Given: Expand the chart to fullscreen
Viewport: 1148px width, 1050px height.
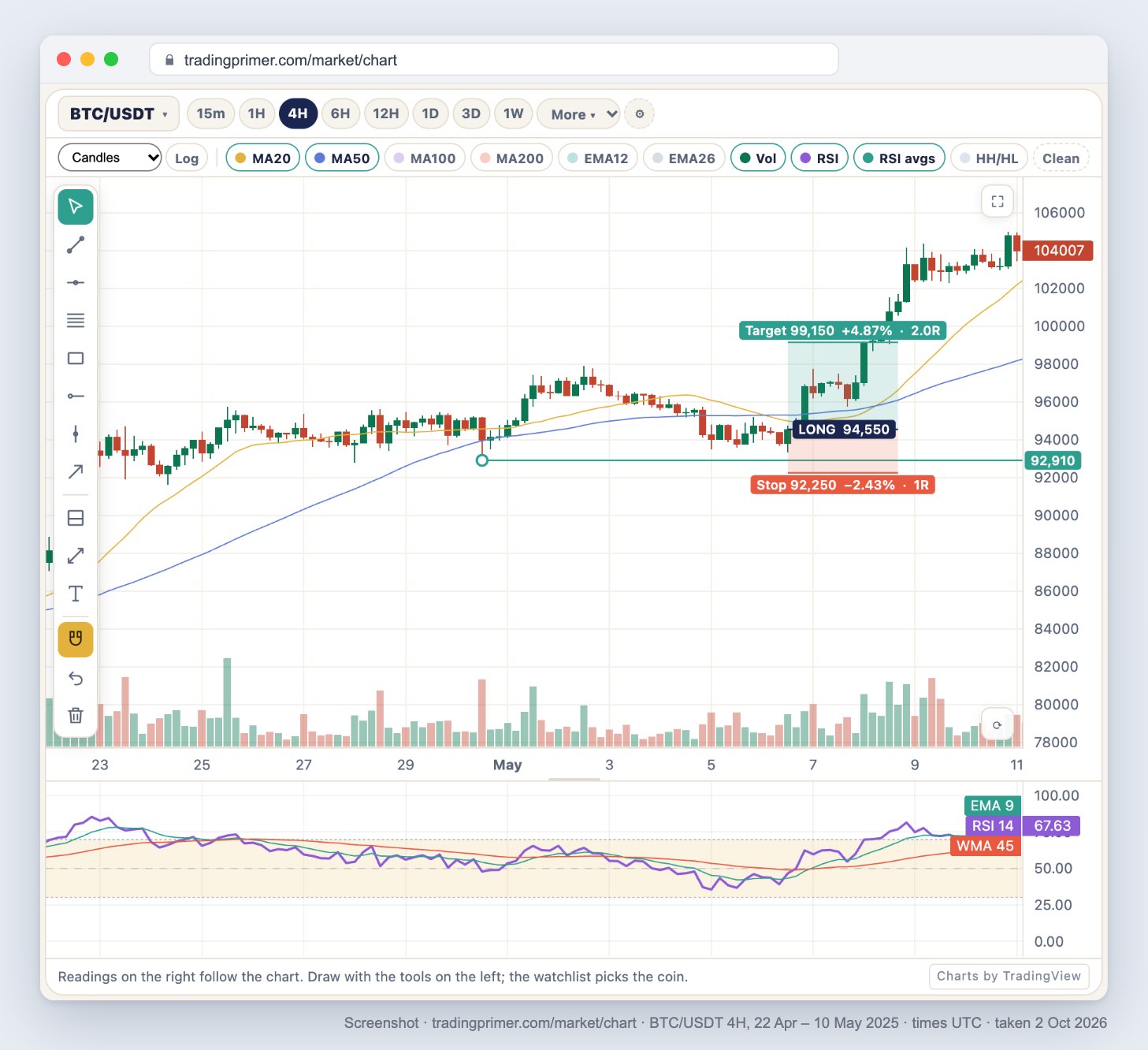Looking at the screenshot, I should [x=998, y=201].
